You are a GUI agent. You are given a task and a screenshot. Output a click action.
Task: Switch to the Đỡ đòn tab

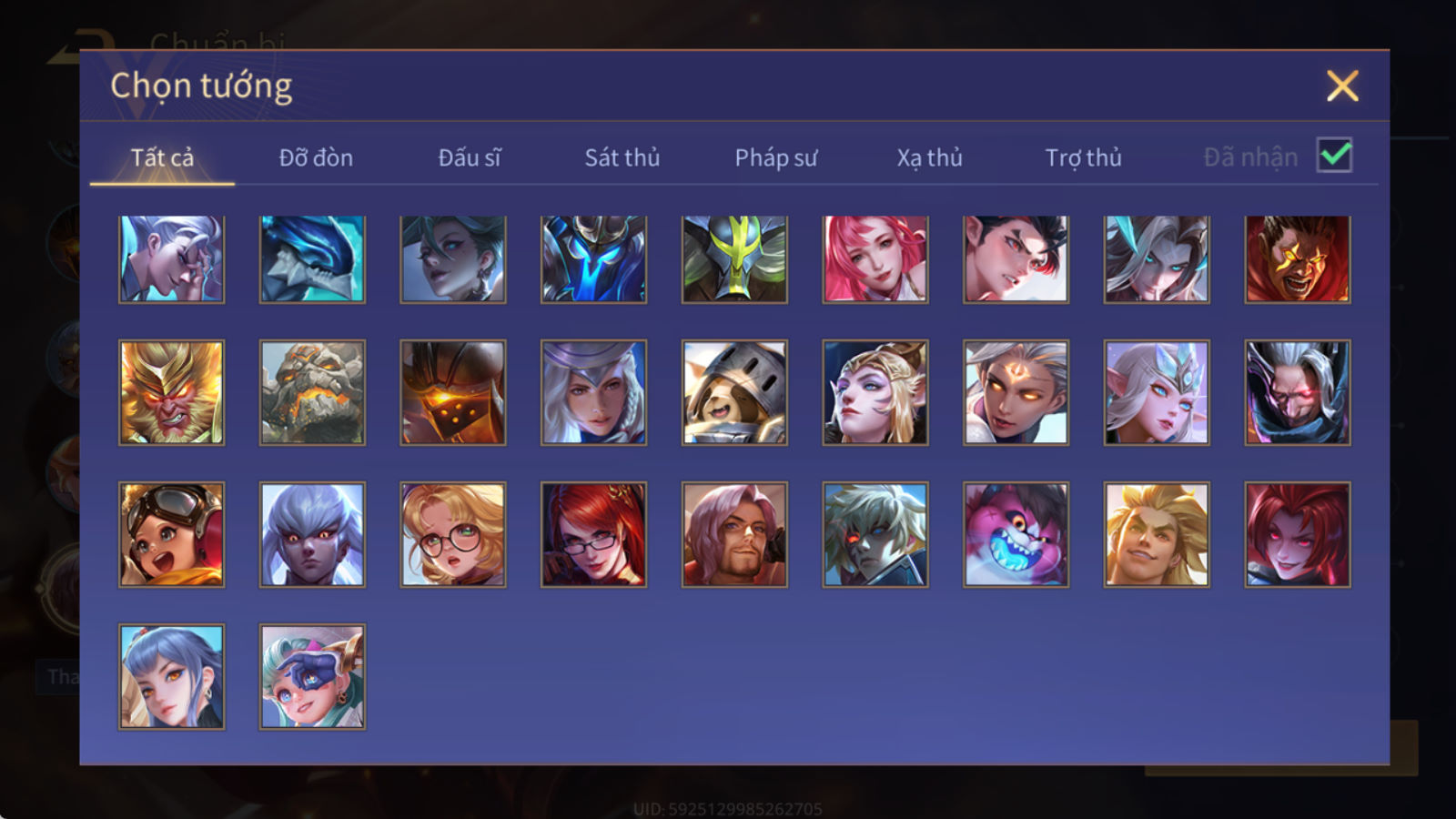click(316, 157)
